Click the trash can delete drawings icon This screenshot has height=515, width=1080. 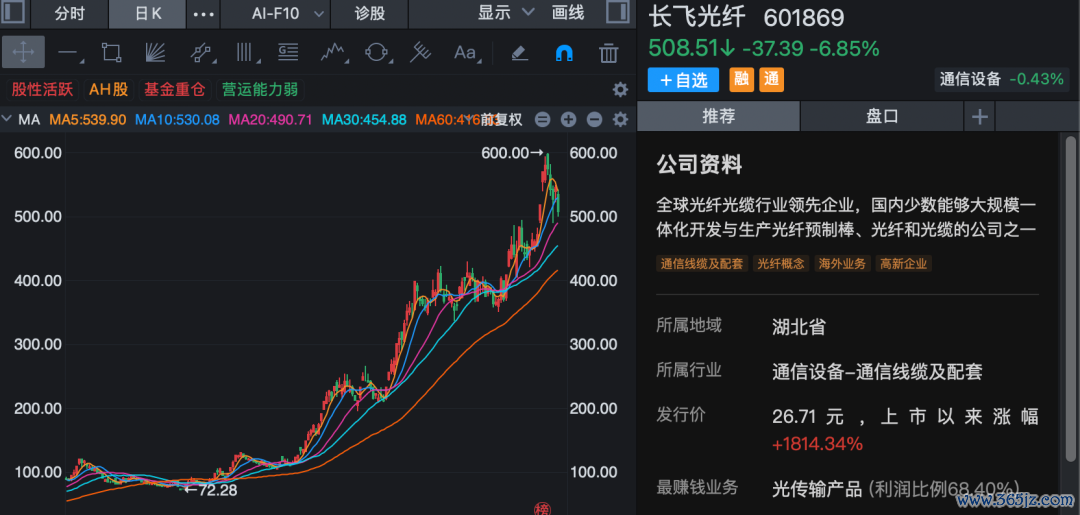(x=608, y=52)
